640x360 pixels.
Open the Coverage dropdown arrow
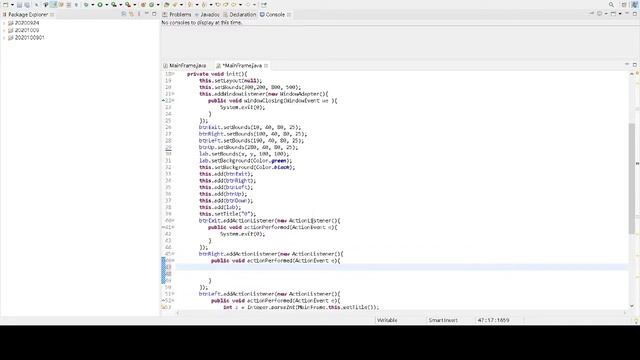click(x=121, y=5)
